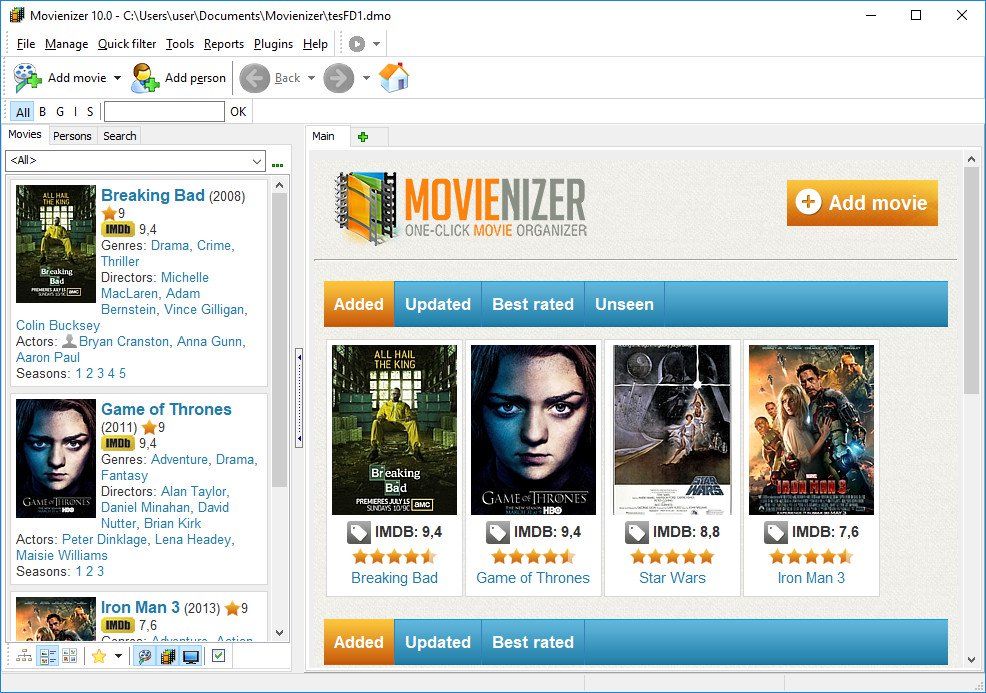
Task: Open the Michelle MacLaren director link
Action: tap(155, 286)
